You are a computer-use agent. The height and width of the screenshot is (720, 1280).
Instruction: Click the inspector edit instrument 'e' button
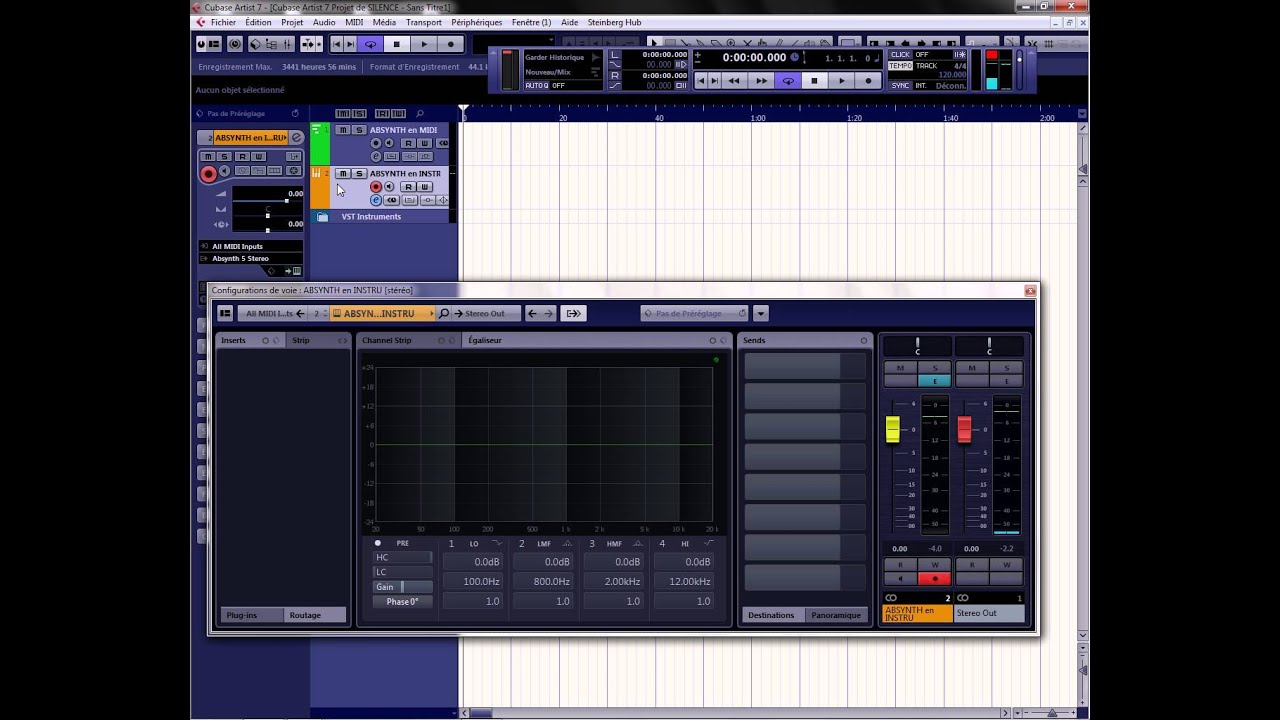[x=297, y=138]
